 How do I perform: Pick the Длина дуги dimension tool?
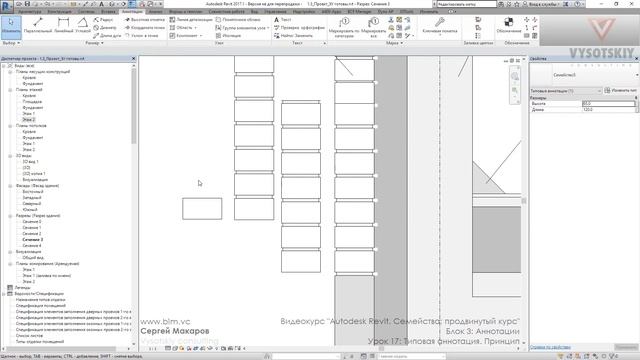pyautogui.click(x=107, y=36)
